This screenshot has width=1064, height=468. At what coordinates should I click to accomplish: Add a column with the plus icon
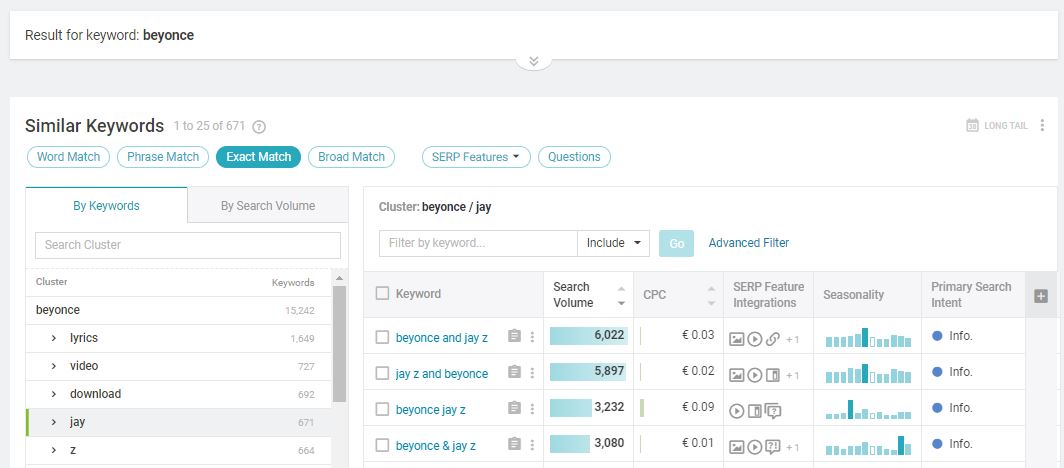[x=1041, y=296]
